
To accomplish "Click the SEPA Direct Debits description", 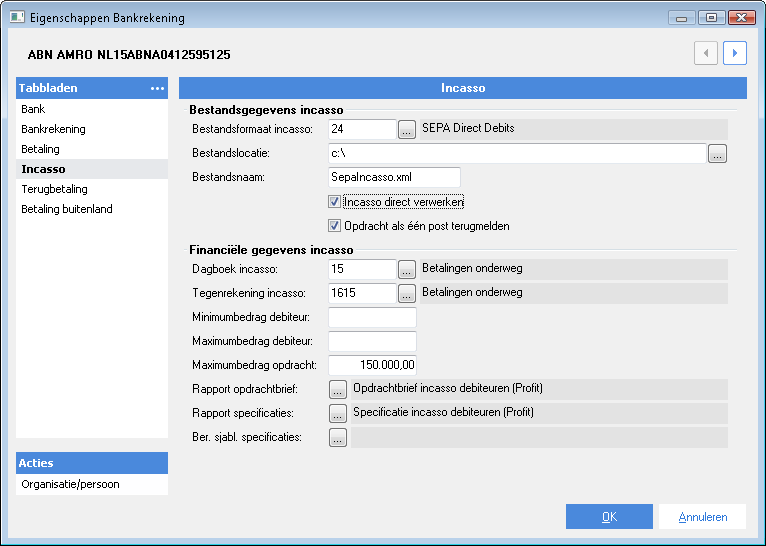I will tap(468, 128).
